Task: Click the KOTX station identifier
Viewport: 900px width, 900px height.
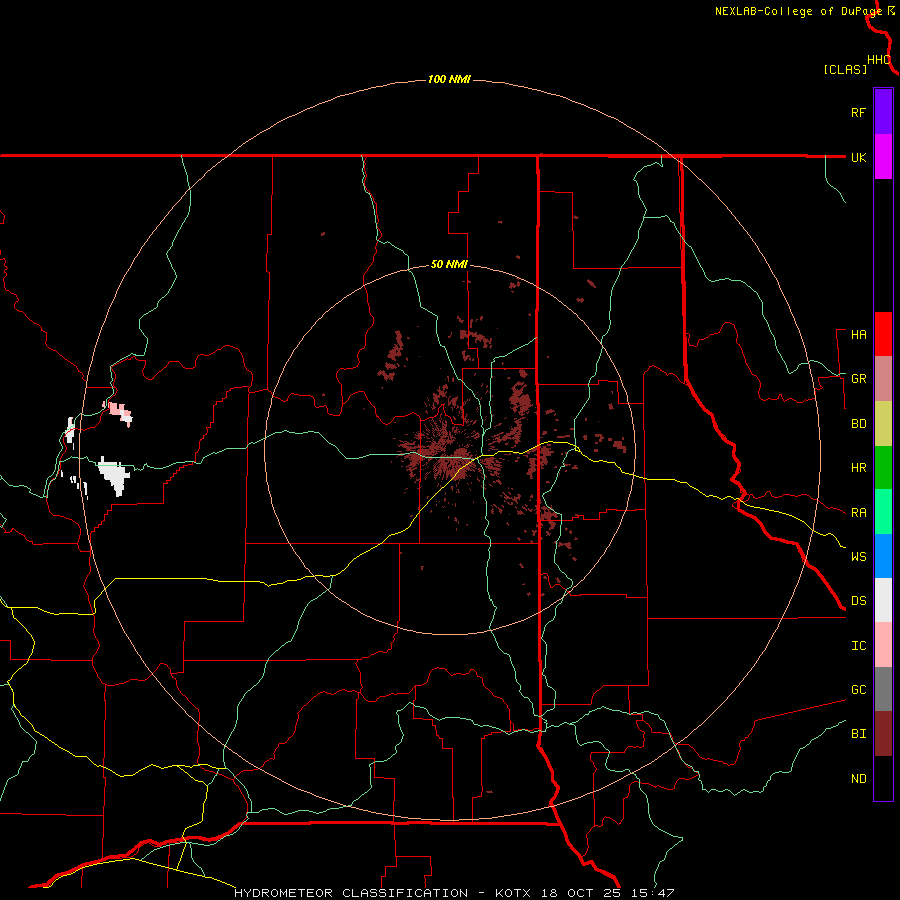Action: 512,893
